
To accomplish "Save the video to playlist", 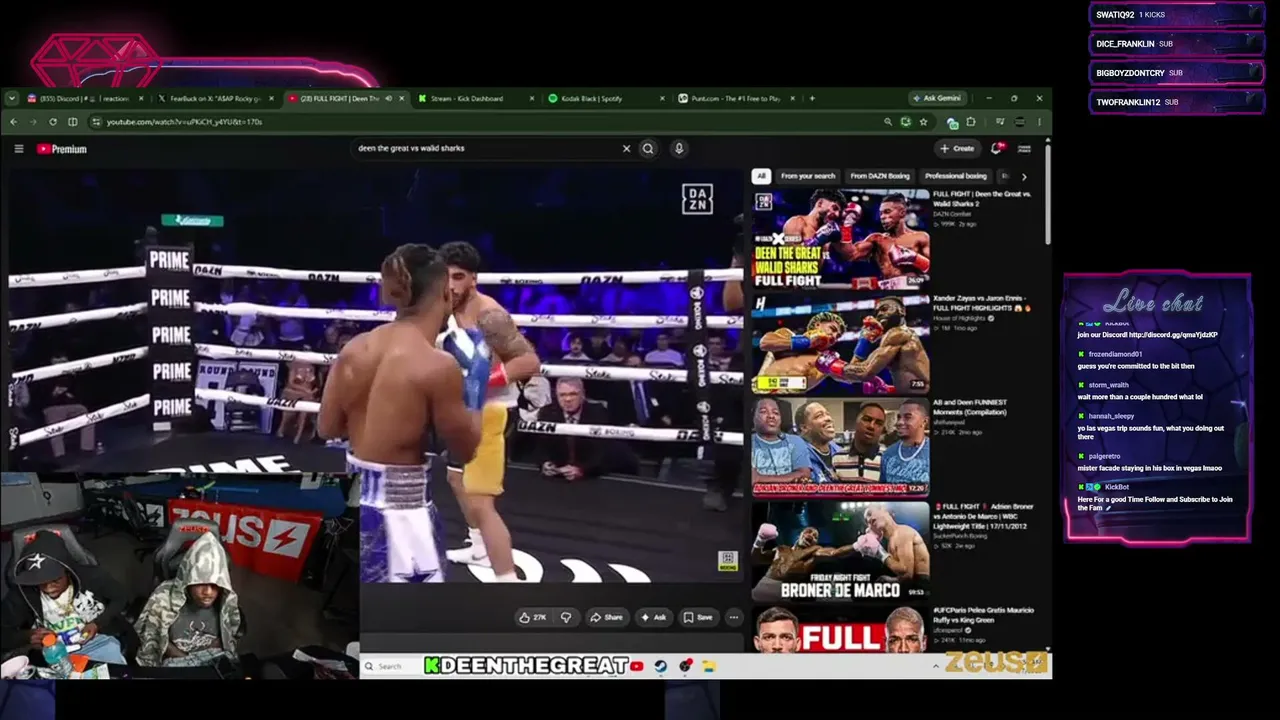I will click(698, 618).
